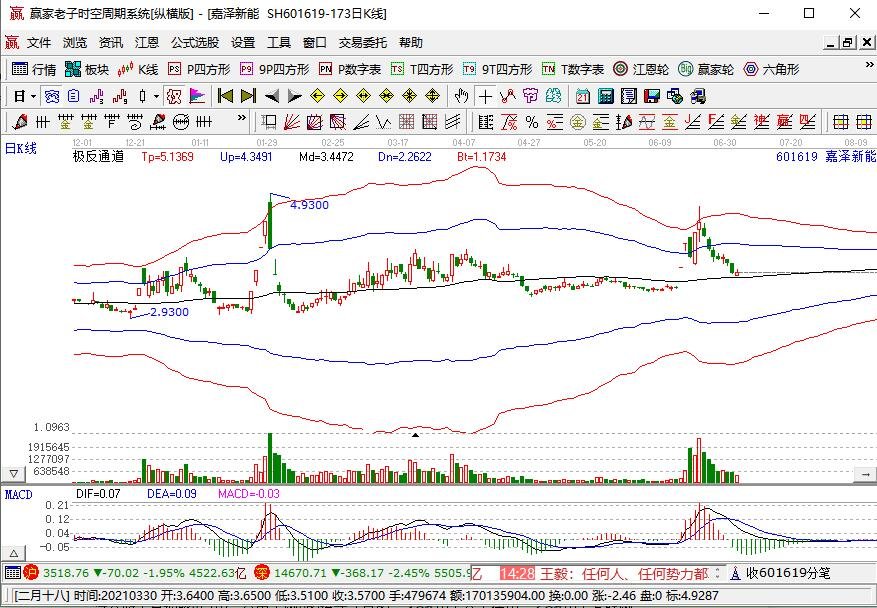
Task: Toggle the crosshair cursor tool
Action: 485,96
